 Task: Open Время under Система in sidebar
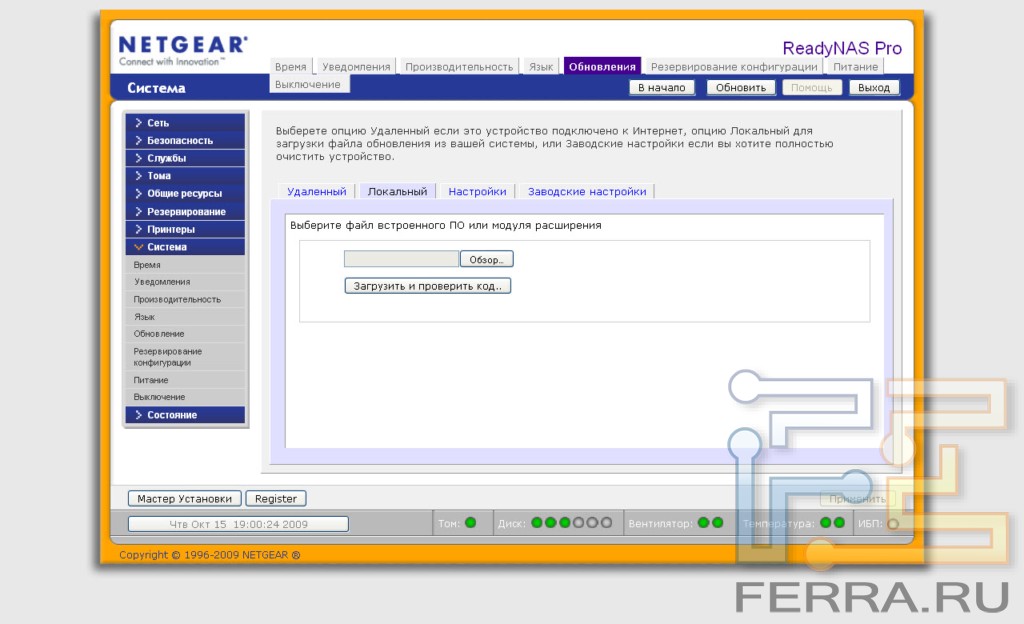click(x=185, y=265)
